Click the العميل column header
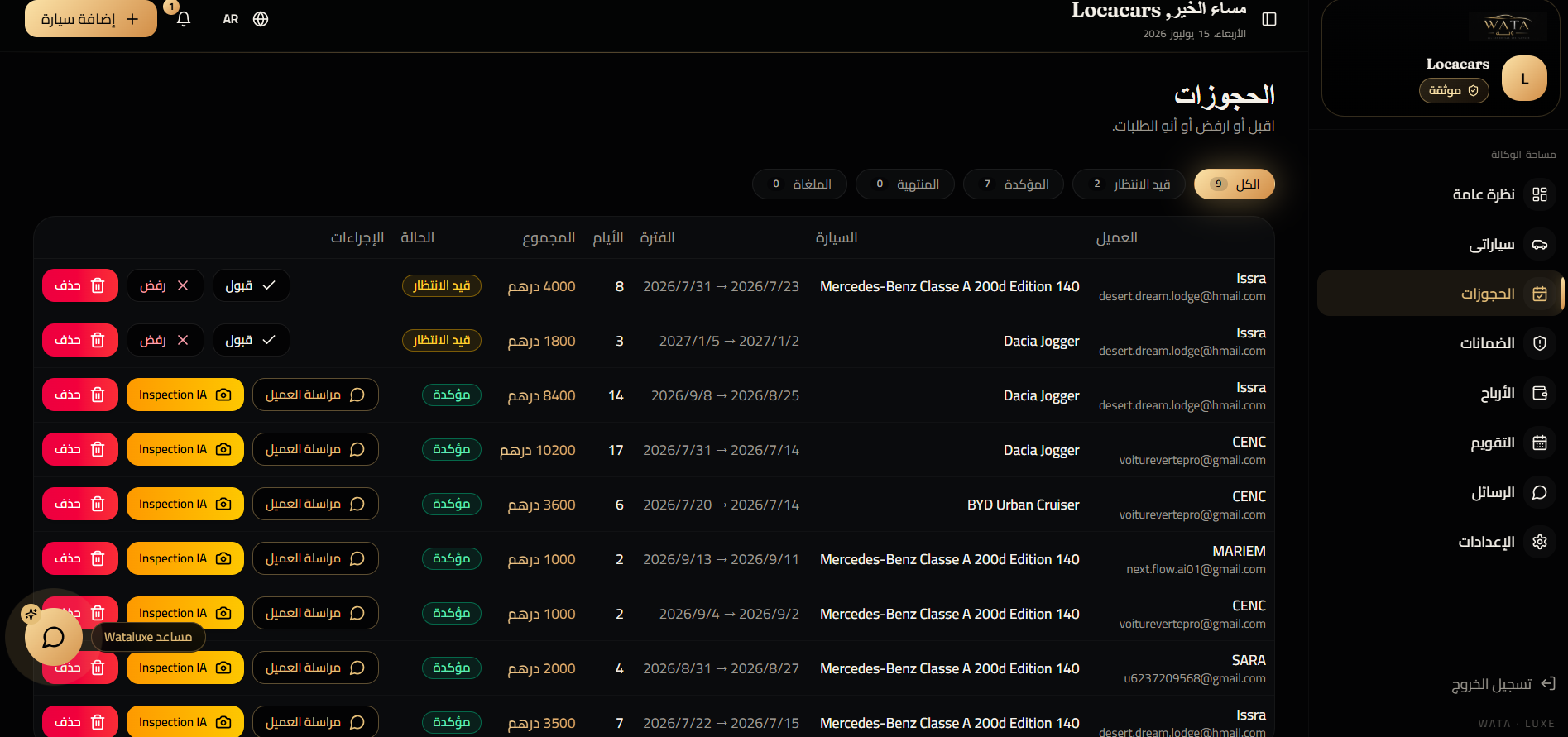1568x737 pixels. click(1117, 237)
